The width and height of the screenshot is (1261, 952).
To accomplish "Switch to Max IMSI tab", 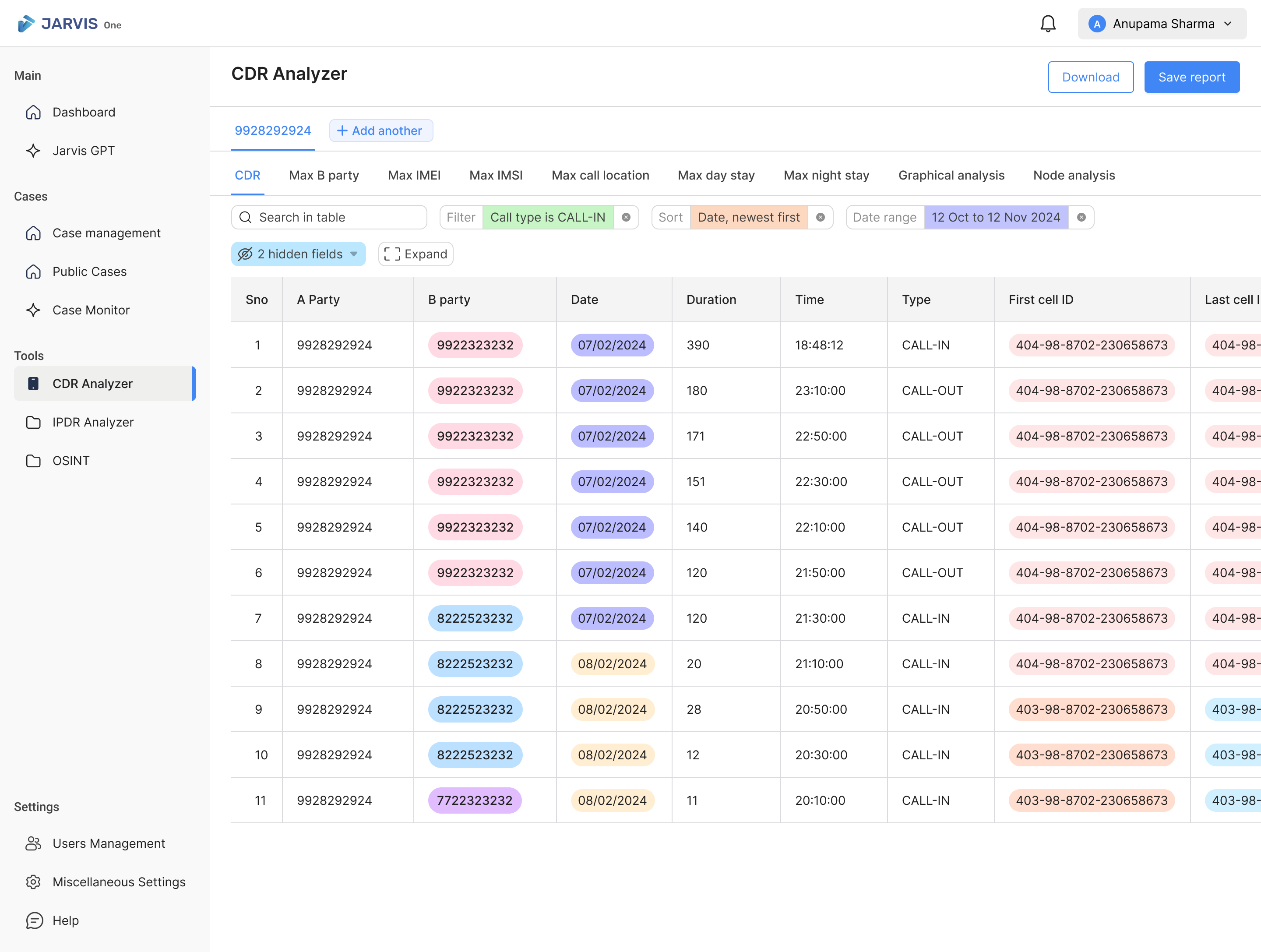I will pos(496,176).
